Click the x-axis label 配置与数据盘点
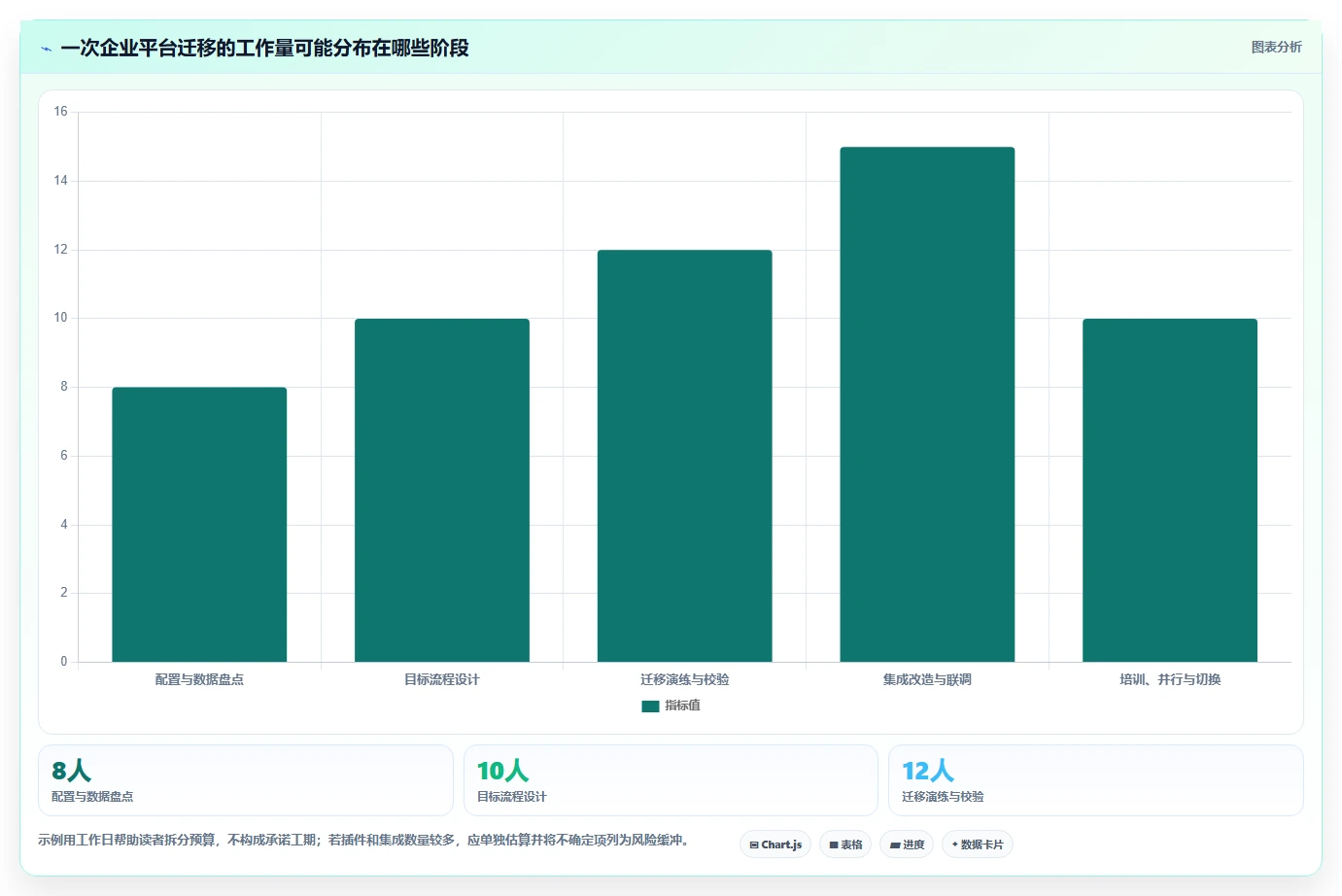The width and height of the screenshot is (1342, 896). tap(199, 679)
